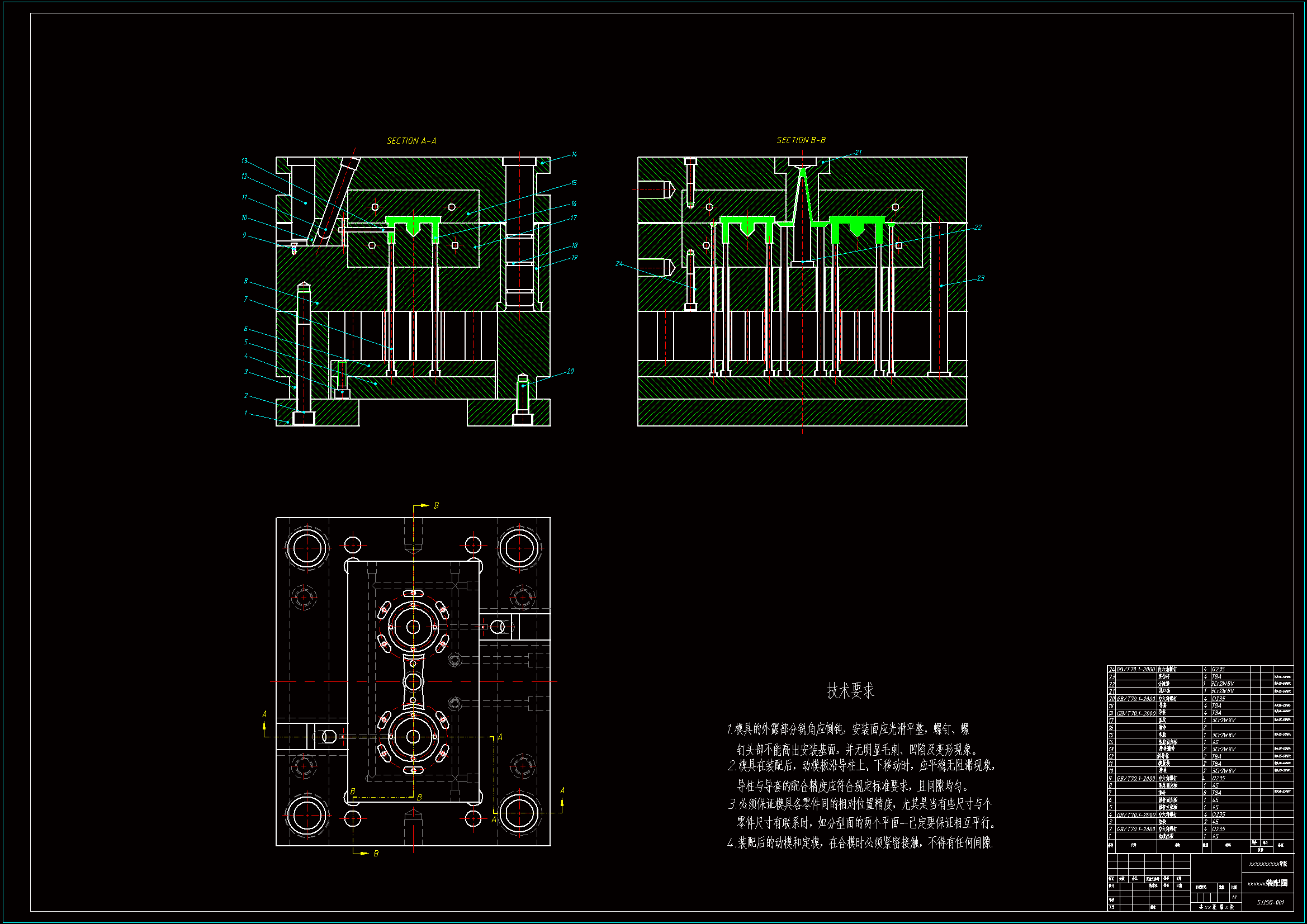Click center hole of upper part in plan view
Screen dimensions: 1307x924
pyautogui.click(x=413, y=627)
